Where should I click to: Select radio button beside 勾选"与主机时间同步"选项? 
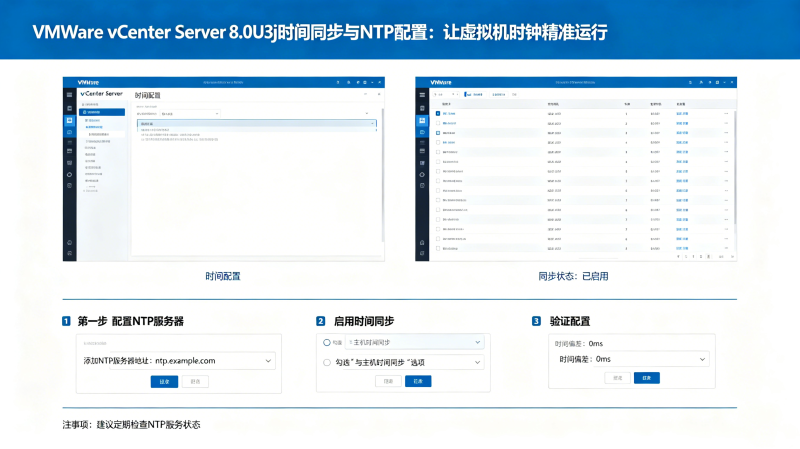pos(327,363)
